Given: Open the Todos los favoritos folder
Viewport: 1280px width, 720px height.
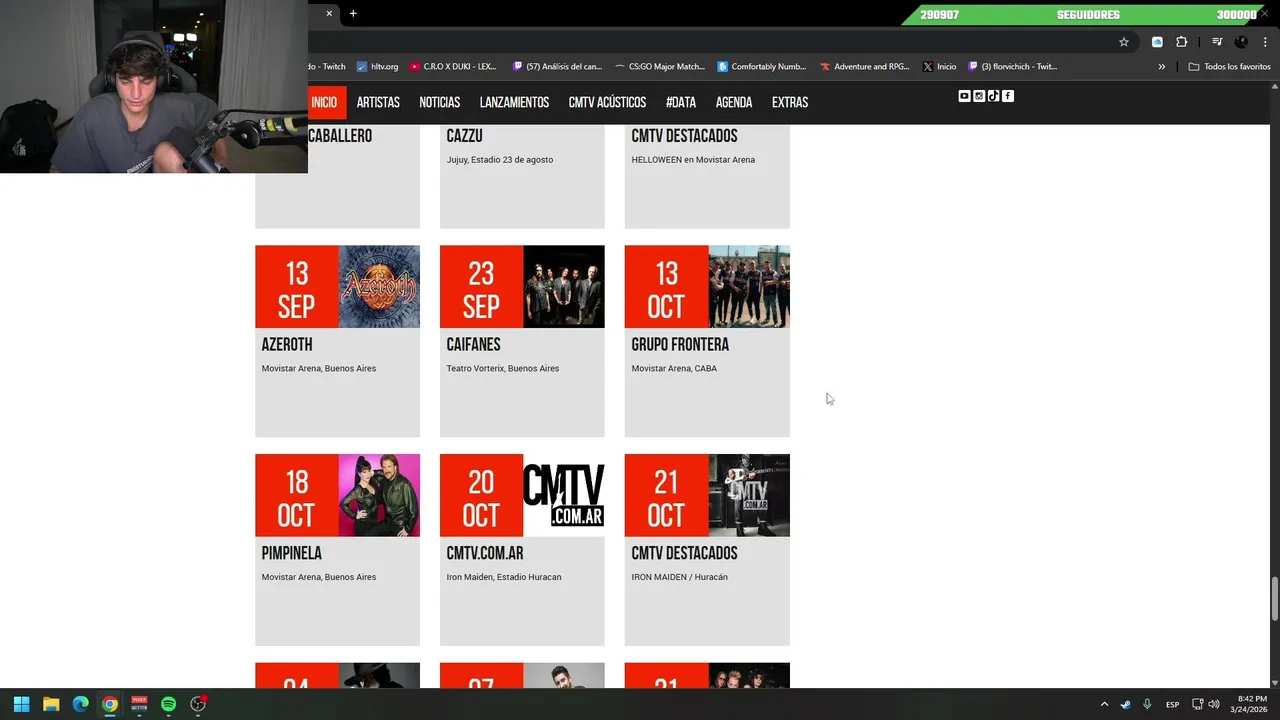Looking at the screenshot, I should pos(1229,67).
